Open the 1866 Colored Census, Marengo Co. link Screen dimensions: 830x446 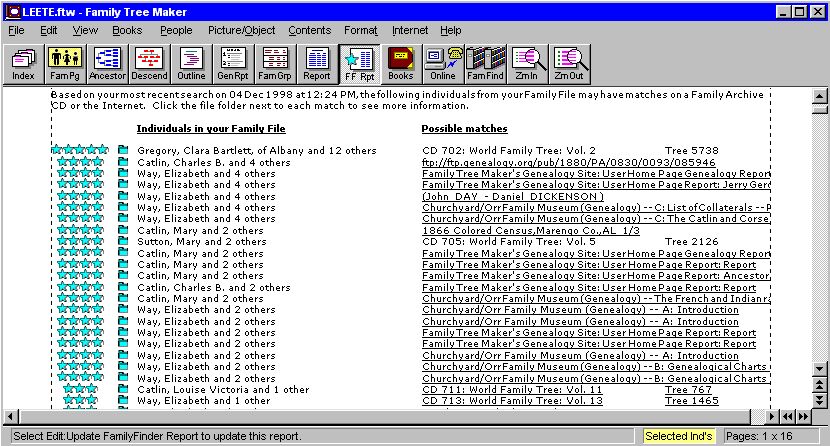click(531, 230)
